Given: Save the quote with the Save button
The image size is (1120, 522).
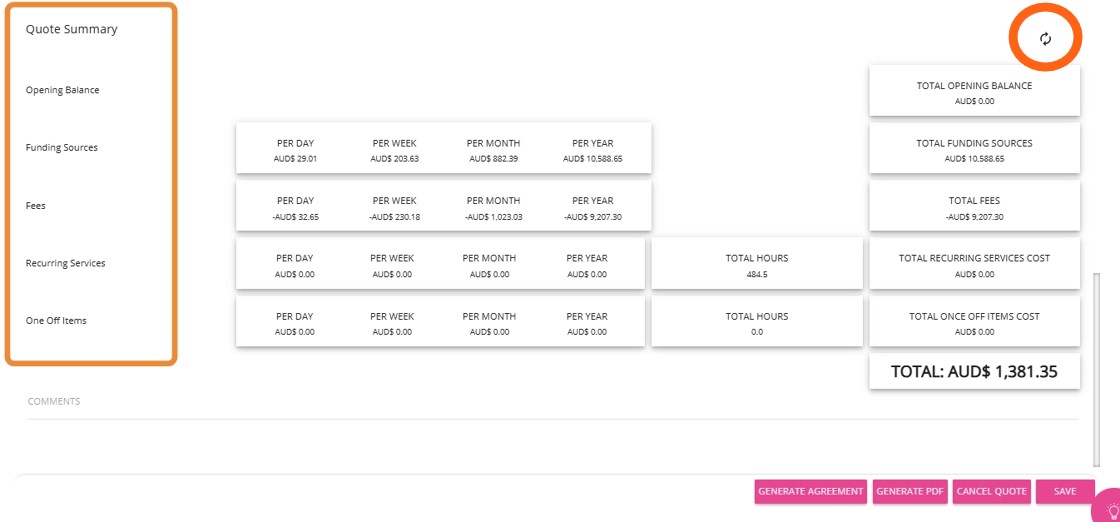Looking at the screenshot, I should coord(1065,491).
